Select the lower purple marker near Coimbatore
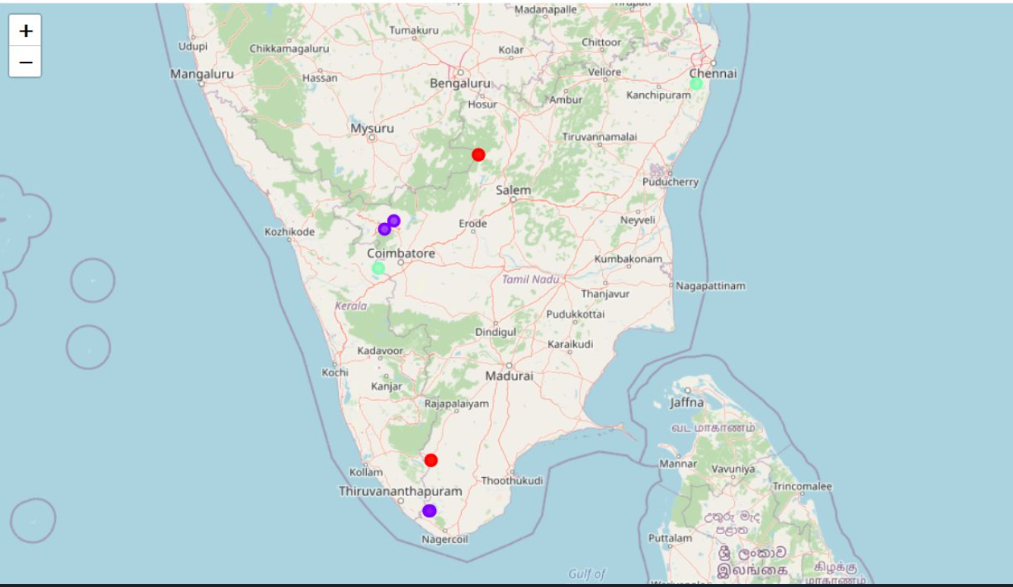 tap(383, 228)
